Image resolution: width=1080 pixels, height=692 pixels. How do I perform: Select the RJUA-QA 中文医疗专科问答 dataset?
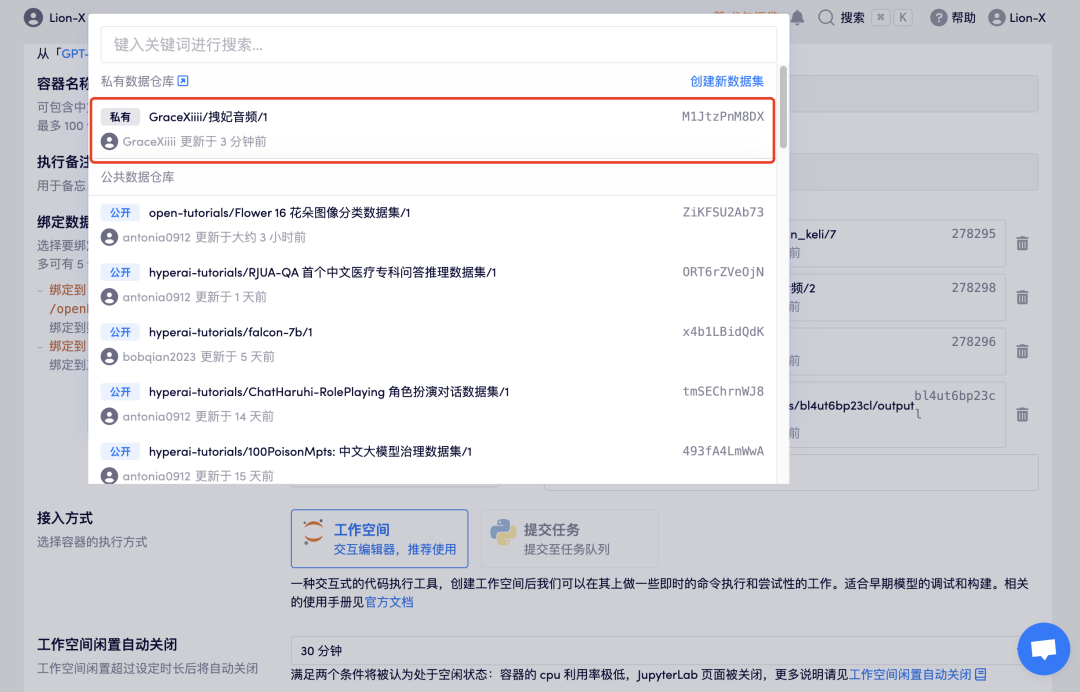[433, 284]
